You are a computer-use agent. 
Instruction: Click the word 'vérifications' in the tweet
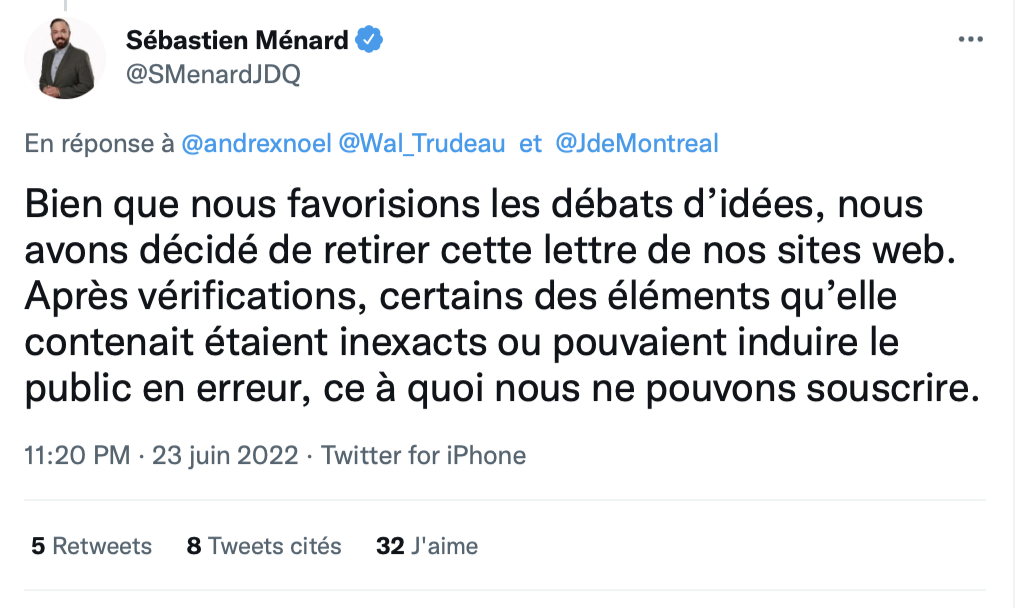pyautogui.click(x=247, y=296)
